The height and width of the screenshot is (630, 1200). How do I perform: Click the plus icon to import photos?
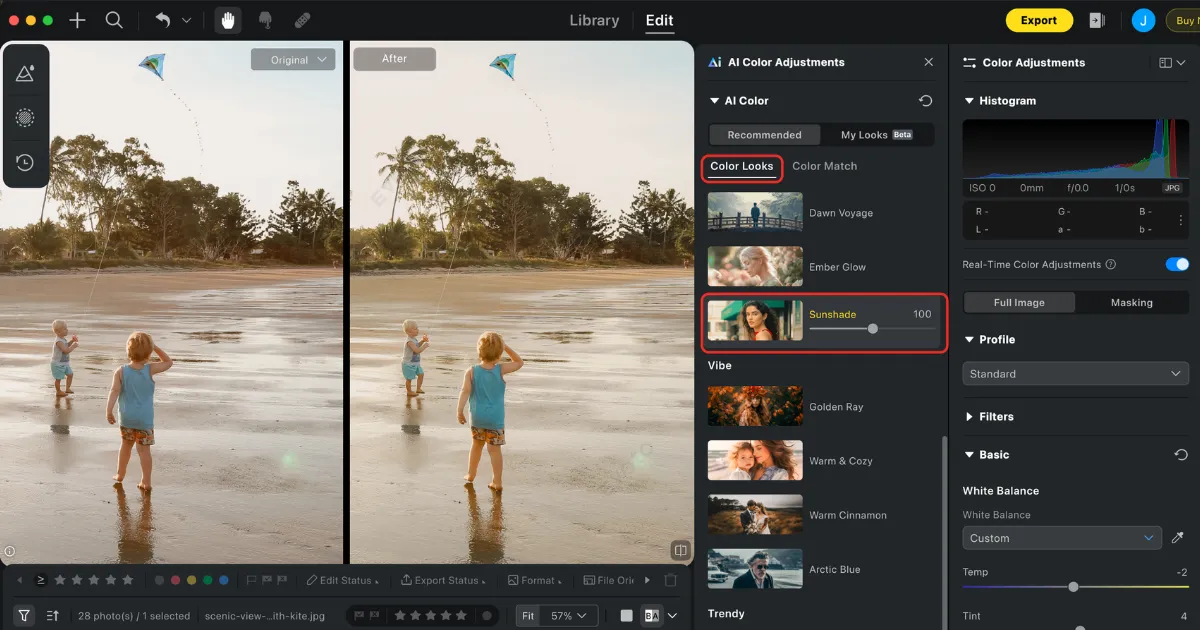pos(77,20)
